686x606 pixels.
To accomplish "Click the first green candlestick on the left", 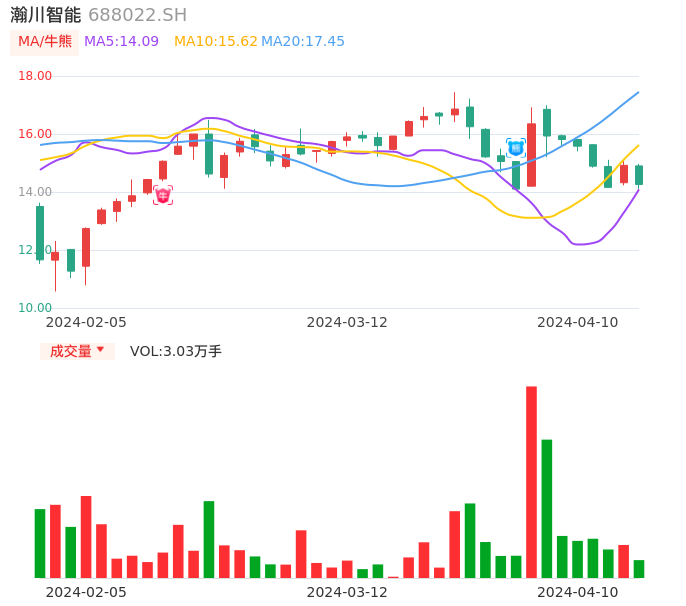I will [40, 233].
